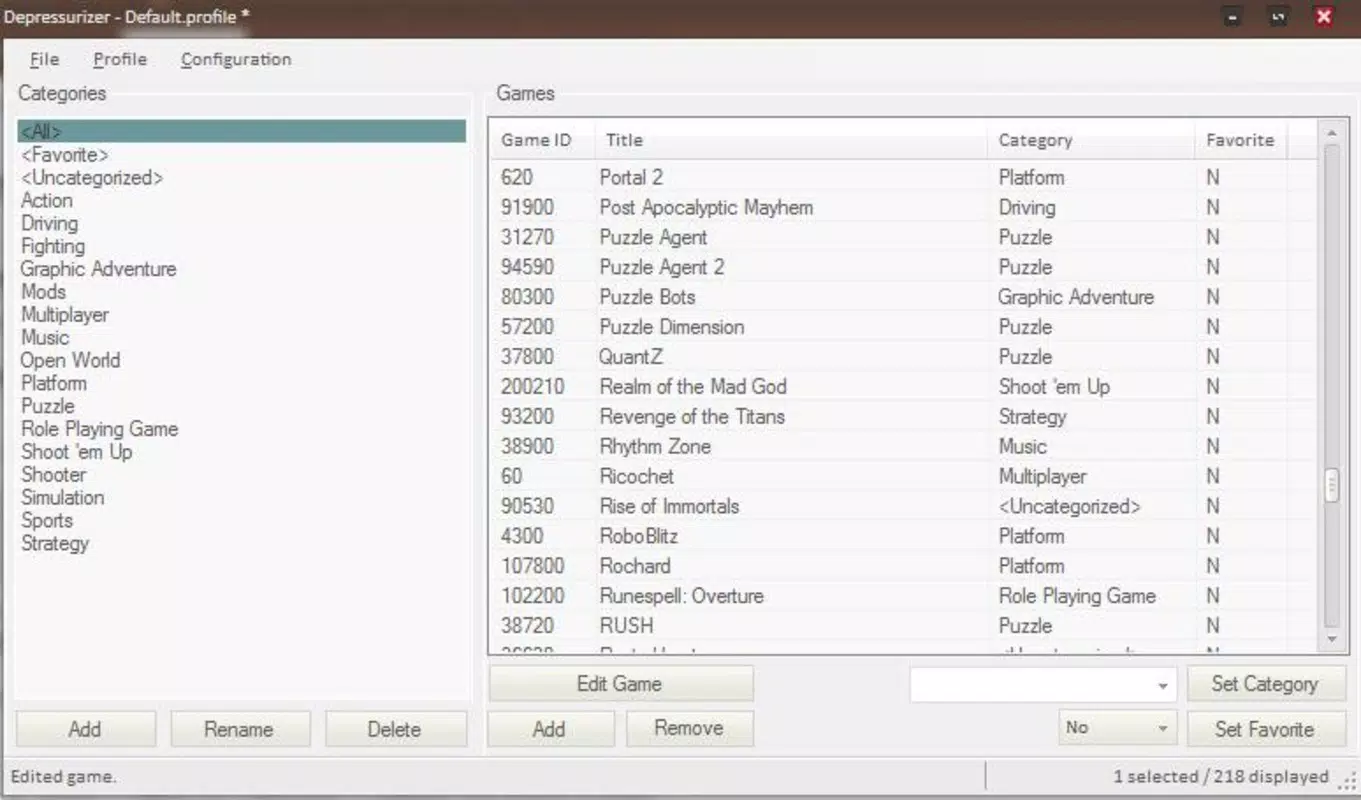The image size is (1361, 800).
Task: Click the Delete category button
Action: [x=394, y=729]
